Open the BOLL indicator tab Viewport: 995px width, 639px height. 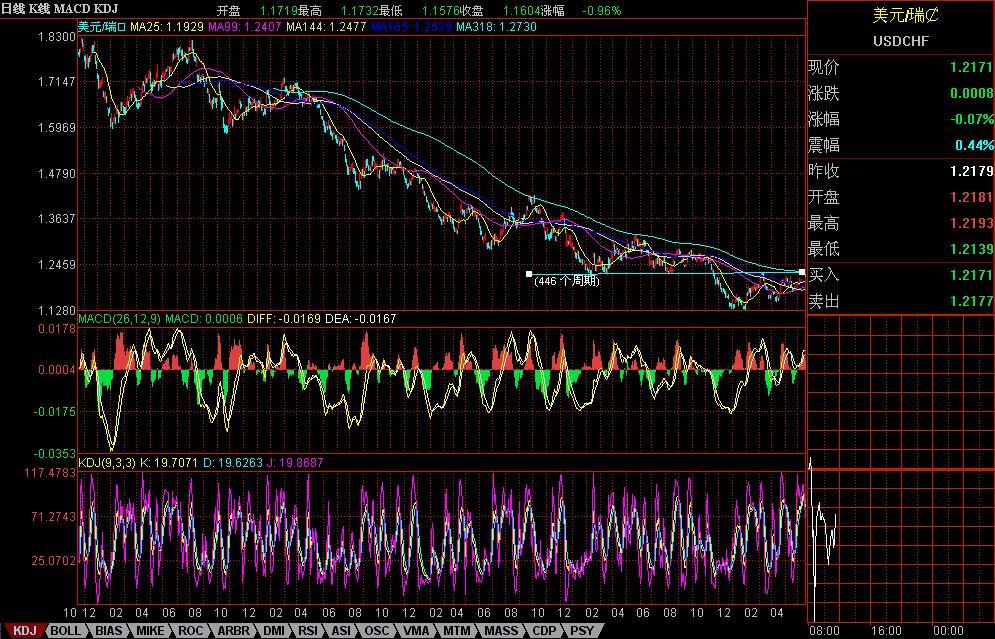66,631
